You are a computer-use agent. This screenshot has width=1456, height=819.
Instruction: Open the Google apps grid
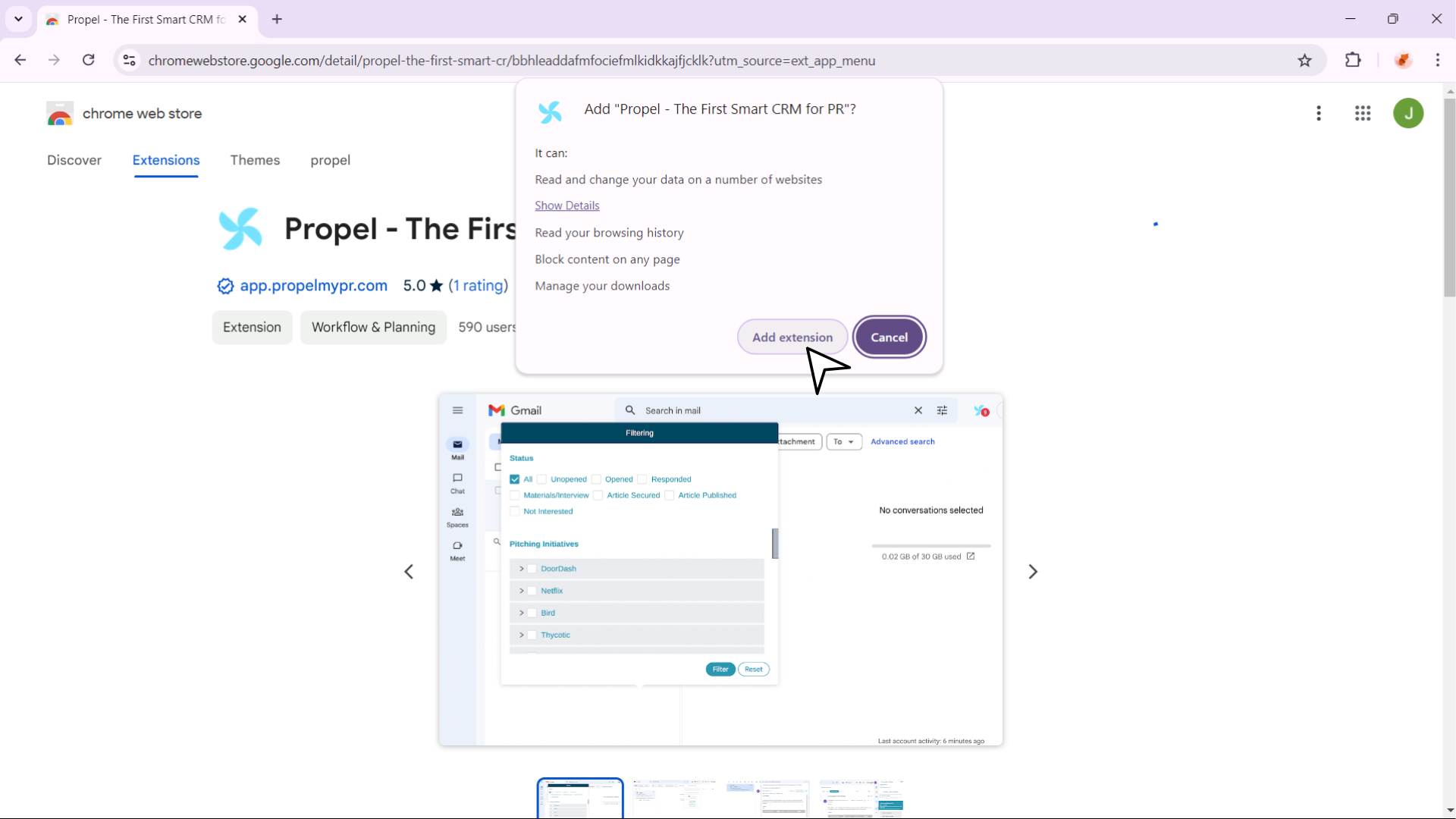click(x=1363, y=113)
